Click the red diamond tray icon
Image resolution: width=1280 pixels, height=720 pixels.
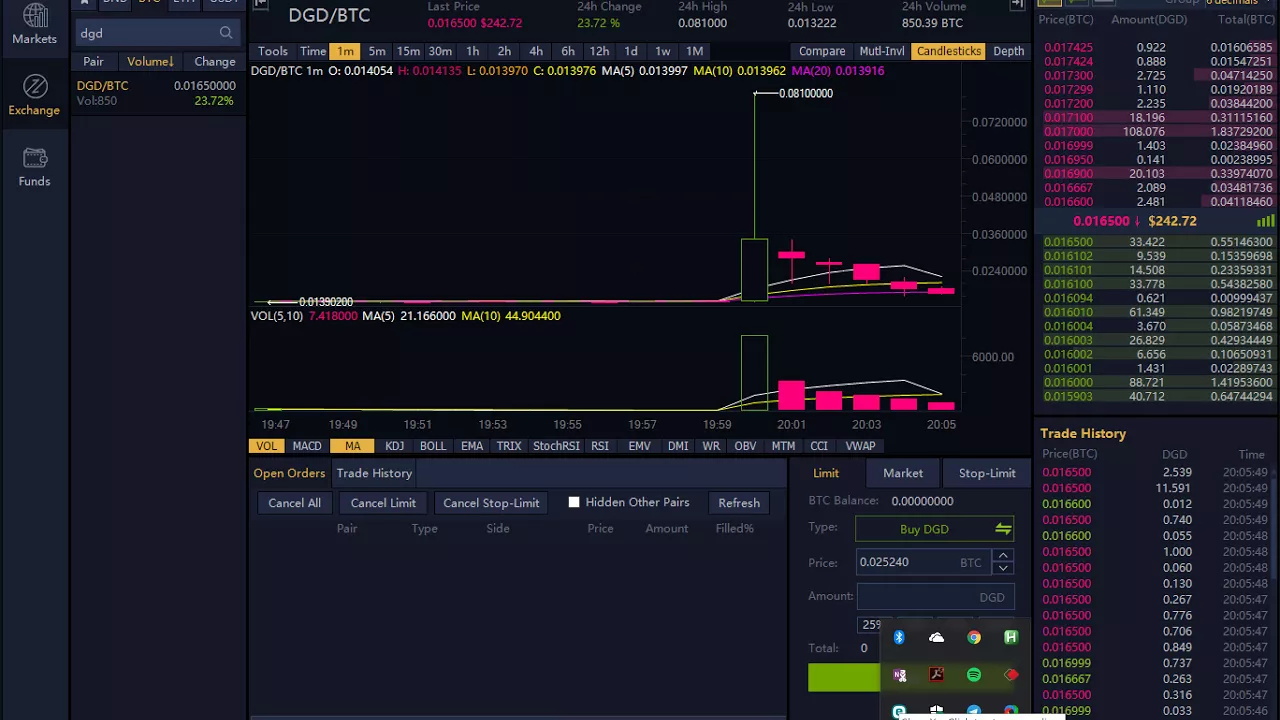coord(1011,675)
